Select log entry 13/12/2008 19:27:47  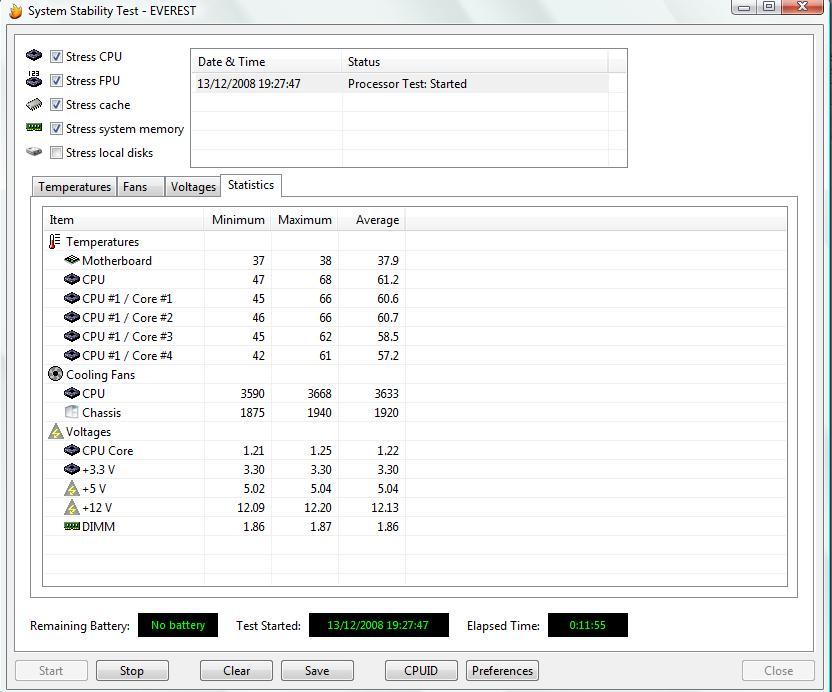click(x=401, y=84)
